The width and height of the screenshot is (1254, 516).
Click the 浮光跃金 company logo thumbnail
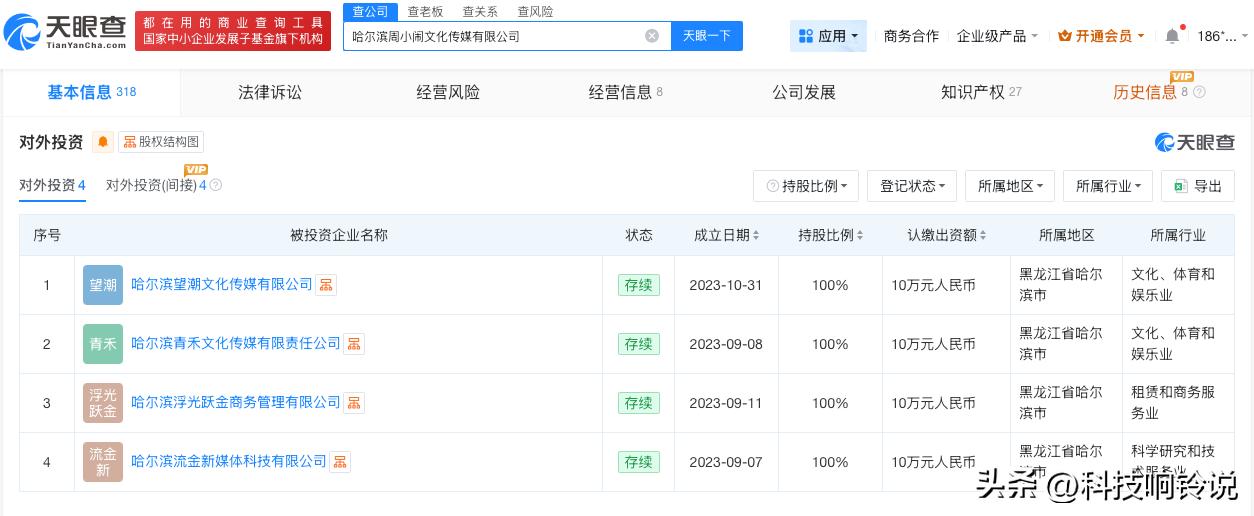coord(103,403)
